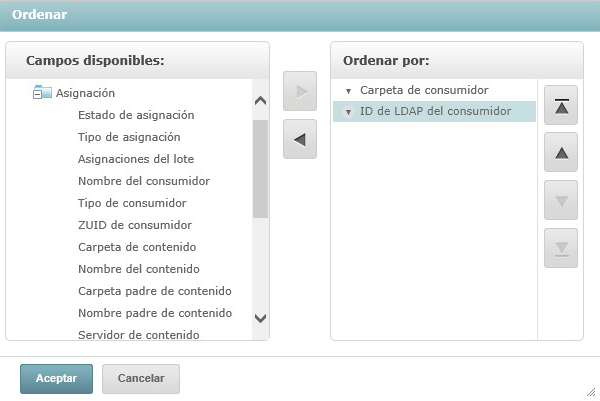
Task: Select Nombre padre de contenido field
Action: [x=155, y=313]
